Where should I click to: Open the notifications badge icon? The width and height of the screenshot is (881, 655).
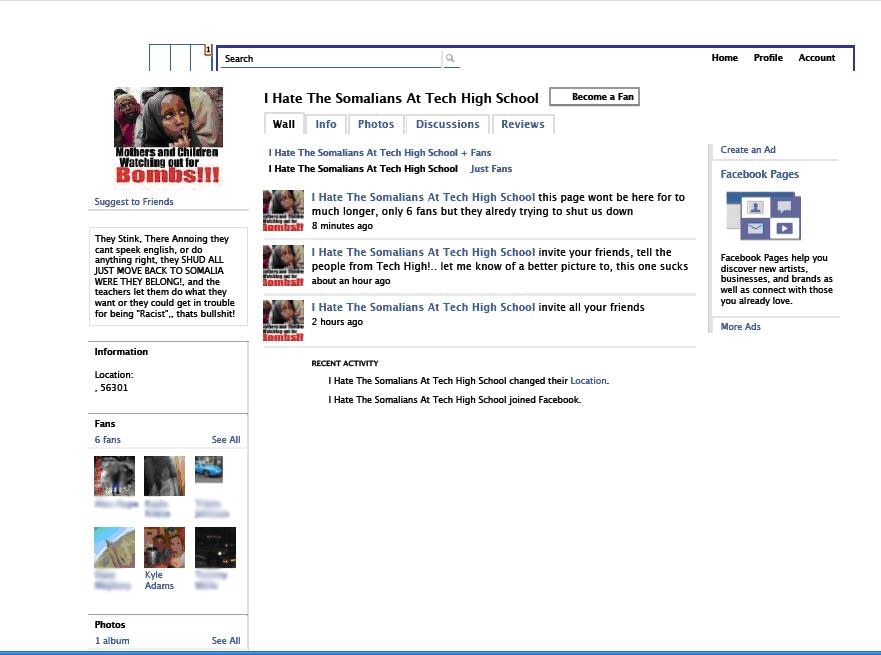point(208,50)
